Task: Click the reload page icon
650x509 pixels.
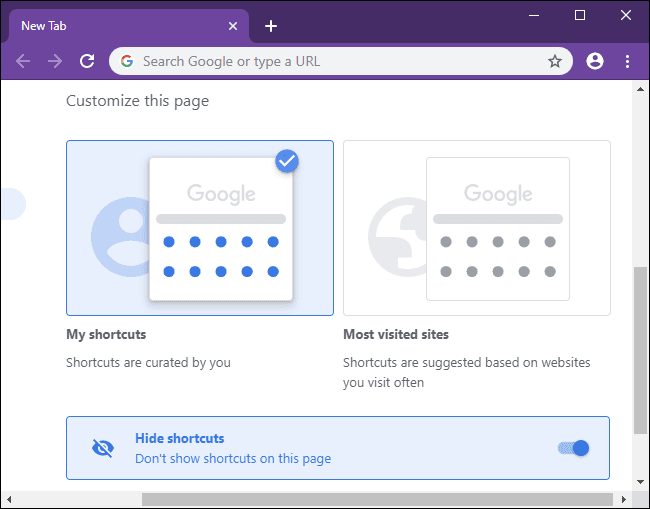Action: (87, 61)
